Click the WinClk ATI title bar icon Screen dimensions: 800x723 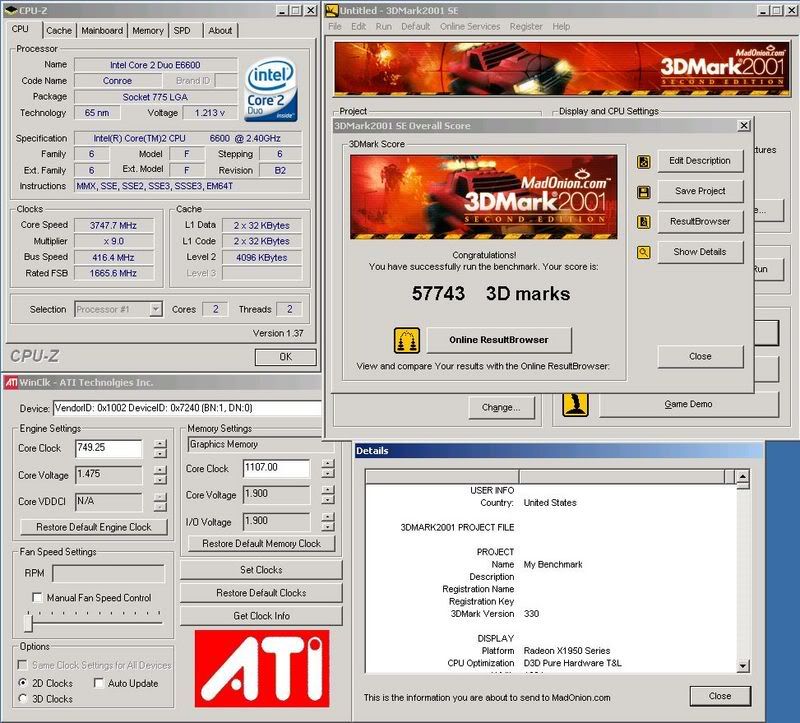click(x=11, y=382)
